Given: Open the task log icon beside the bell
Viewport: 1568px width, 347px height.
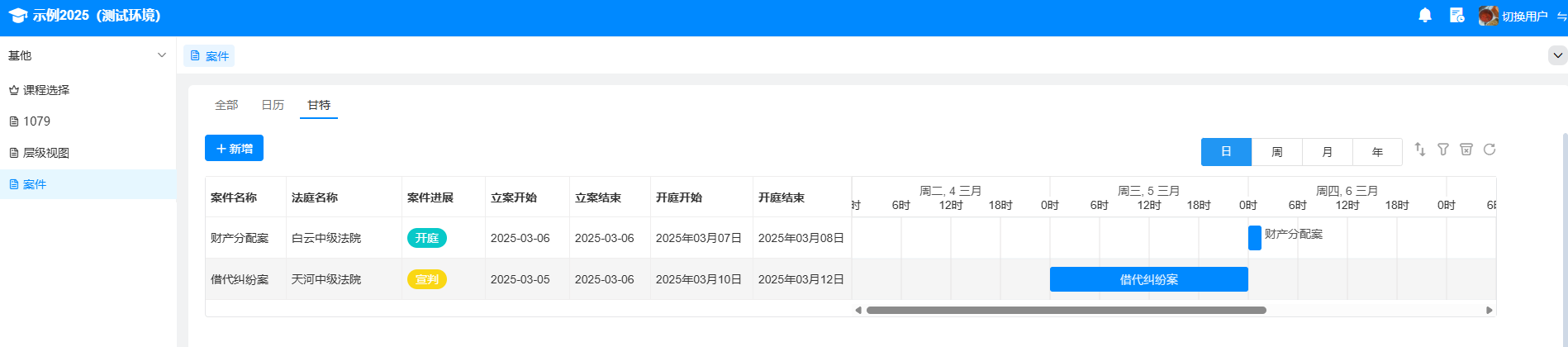Looking at the screenshot, I should (1456, 16).
